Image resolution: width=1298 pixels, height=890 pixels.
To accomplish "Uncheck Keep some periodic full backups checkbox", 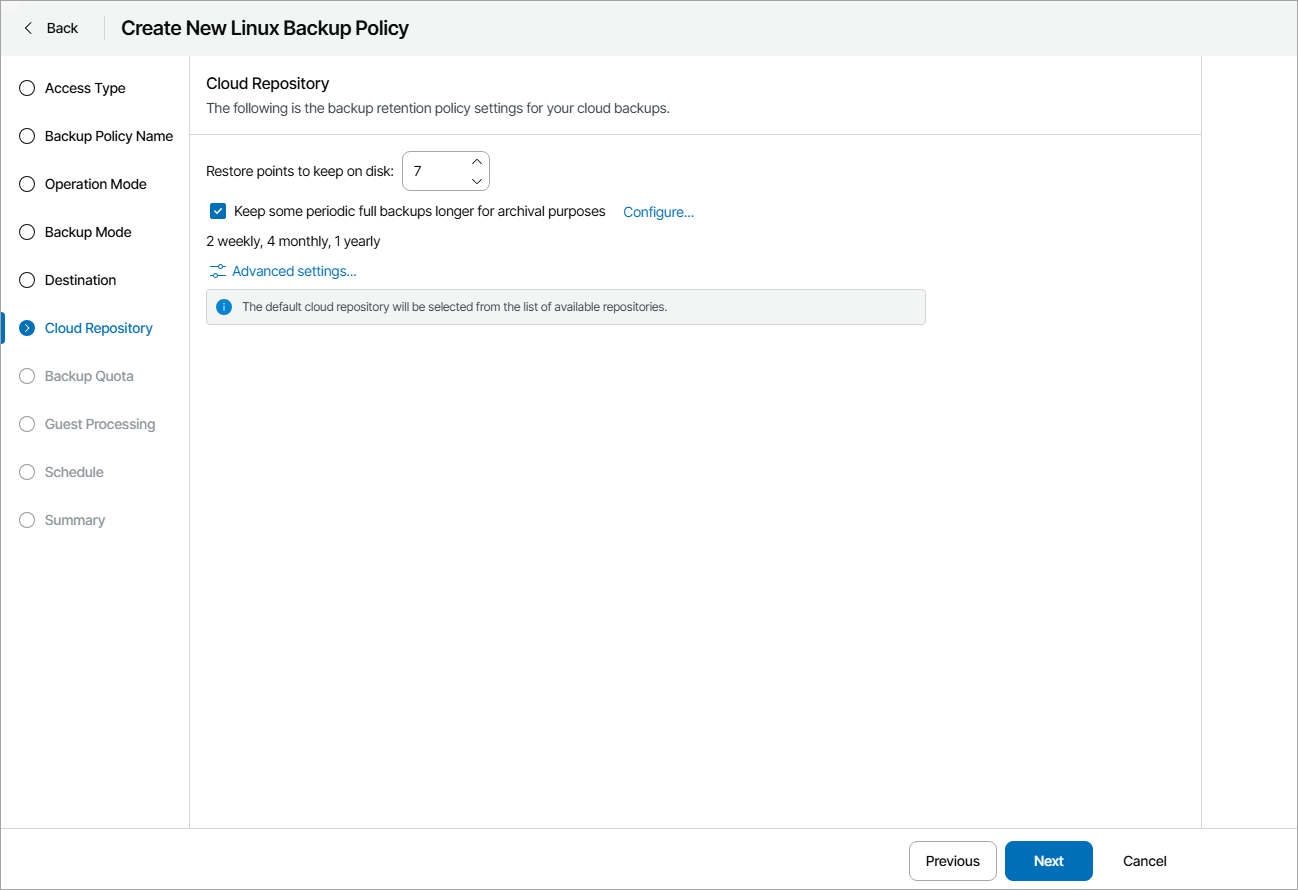I will (x=218, y=211).
